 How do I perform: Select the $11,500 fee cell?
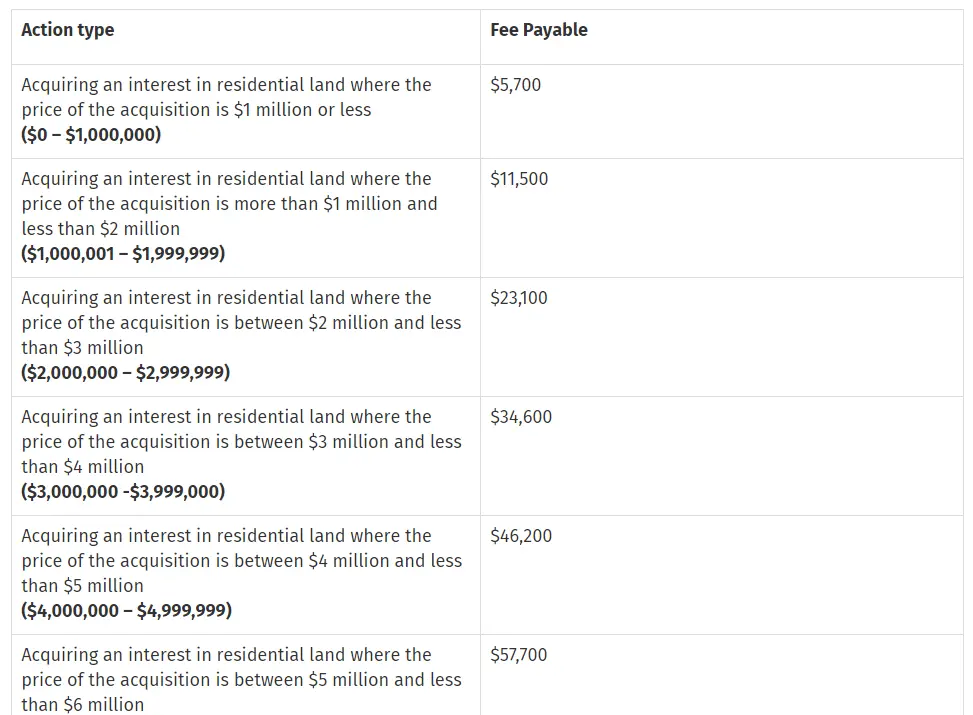519,179
